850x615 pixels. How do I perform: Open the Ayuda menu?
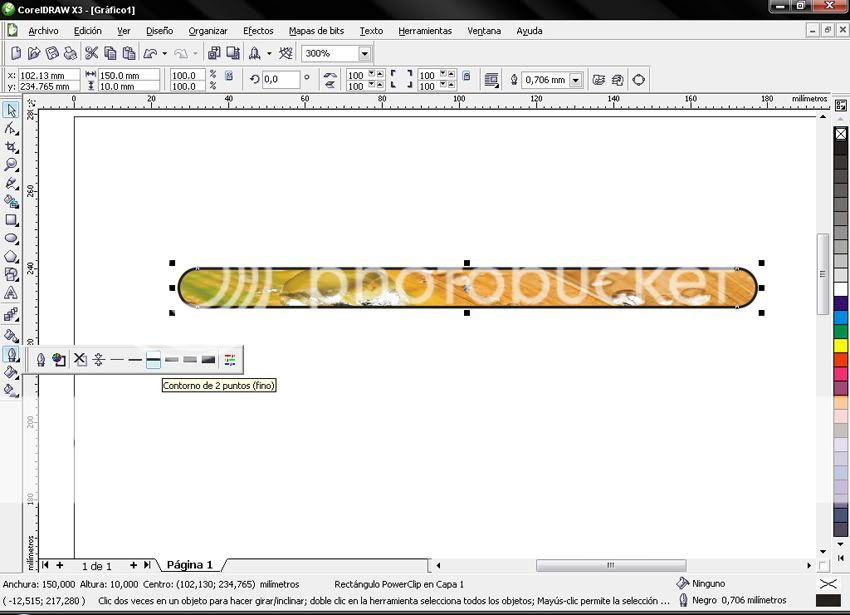point(529,31)
